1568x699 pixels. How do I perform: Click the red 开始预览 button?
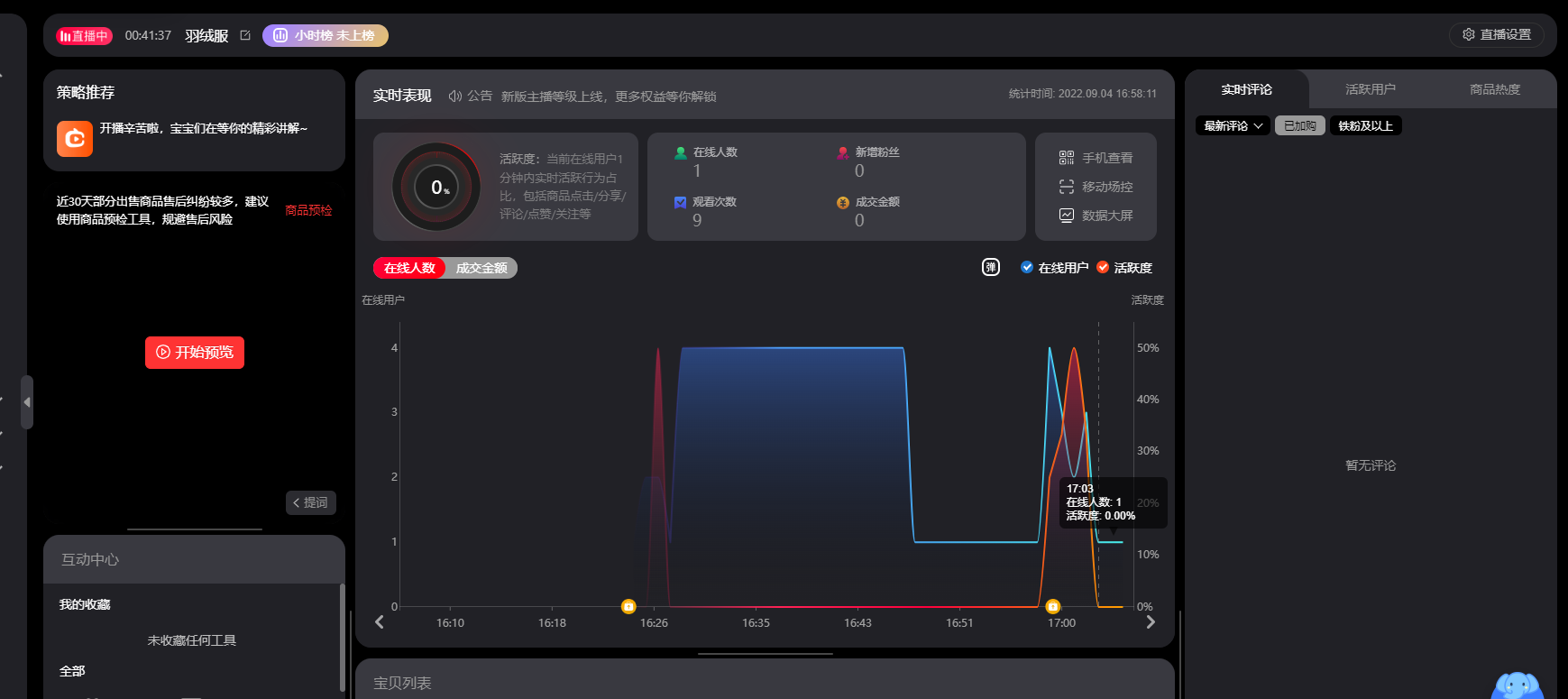pyautogui.click(x=195, y=352)
